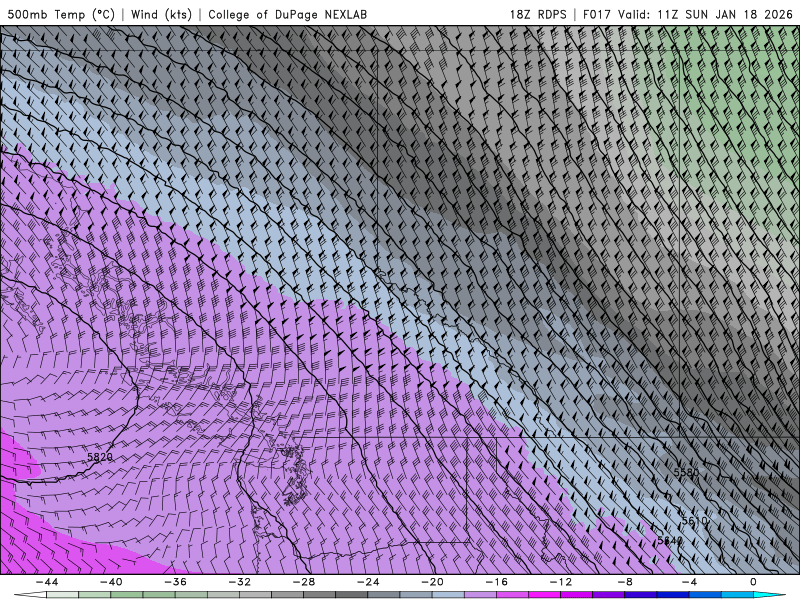Click the -40 colorbar tick label
Viewport: 800px width, 600px height.
[x=111, y=582]
